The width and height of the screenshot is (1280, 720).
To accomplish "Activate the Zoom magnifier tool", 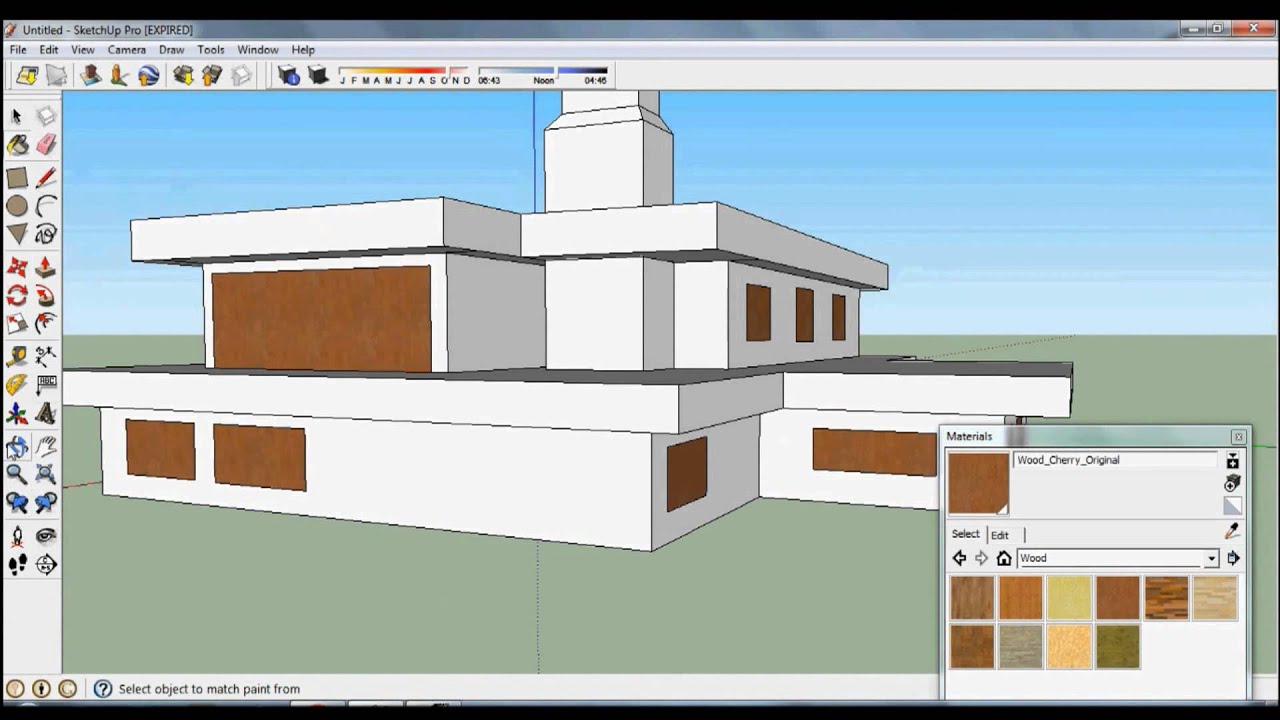I will point(17,475).
